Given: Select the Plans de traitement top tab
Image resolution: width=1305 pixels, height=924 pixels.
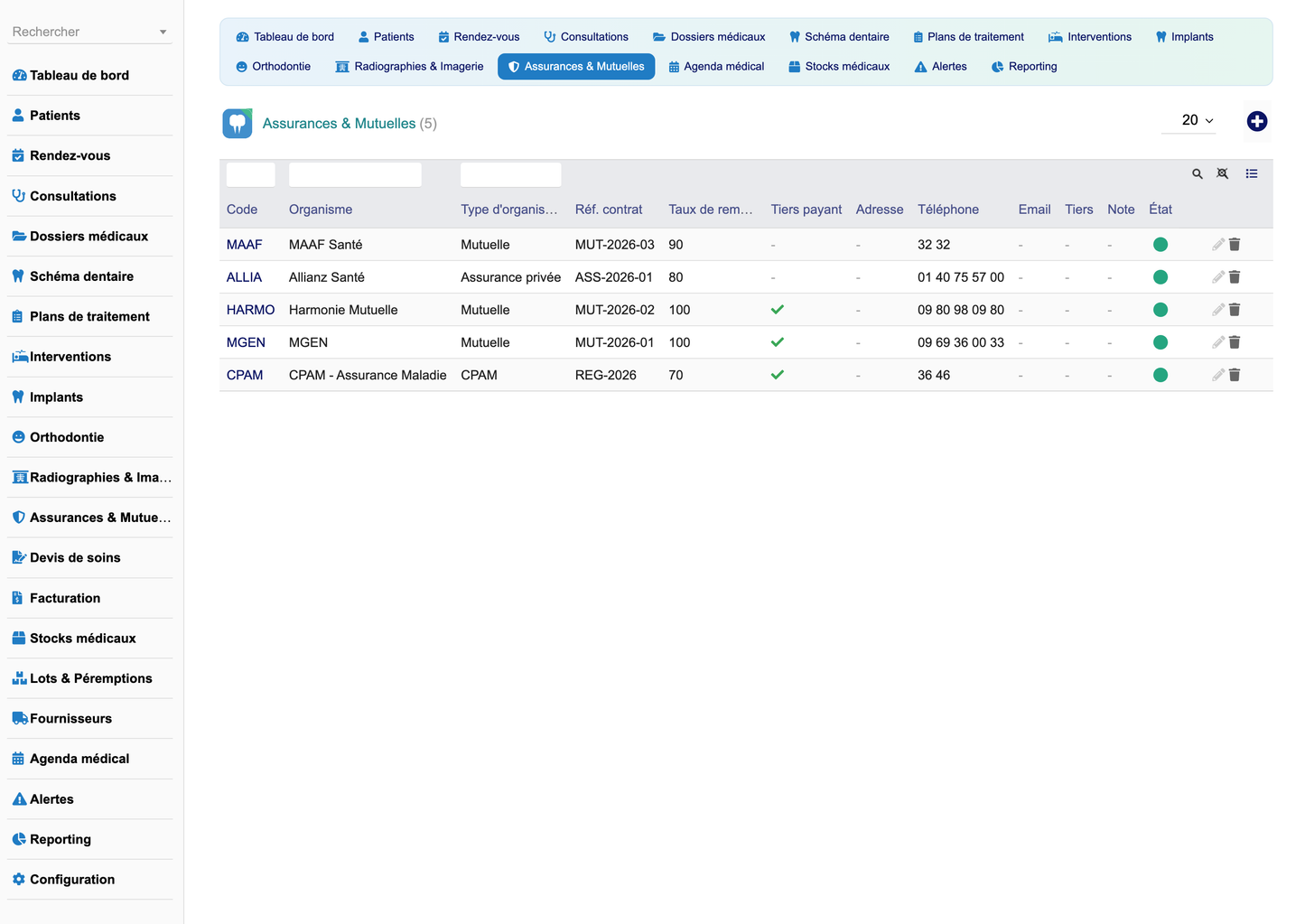Looking at the screenshot, I should tap(968, 37).
